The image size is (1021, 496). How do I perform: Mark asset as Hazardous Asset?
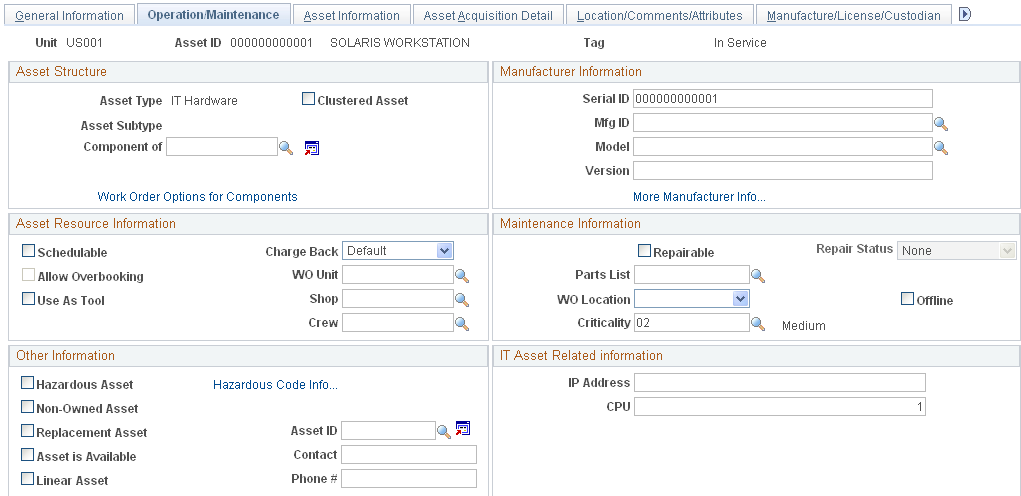[x=27, y=383]
